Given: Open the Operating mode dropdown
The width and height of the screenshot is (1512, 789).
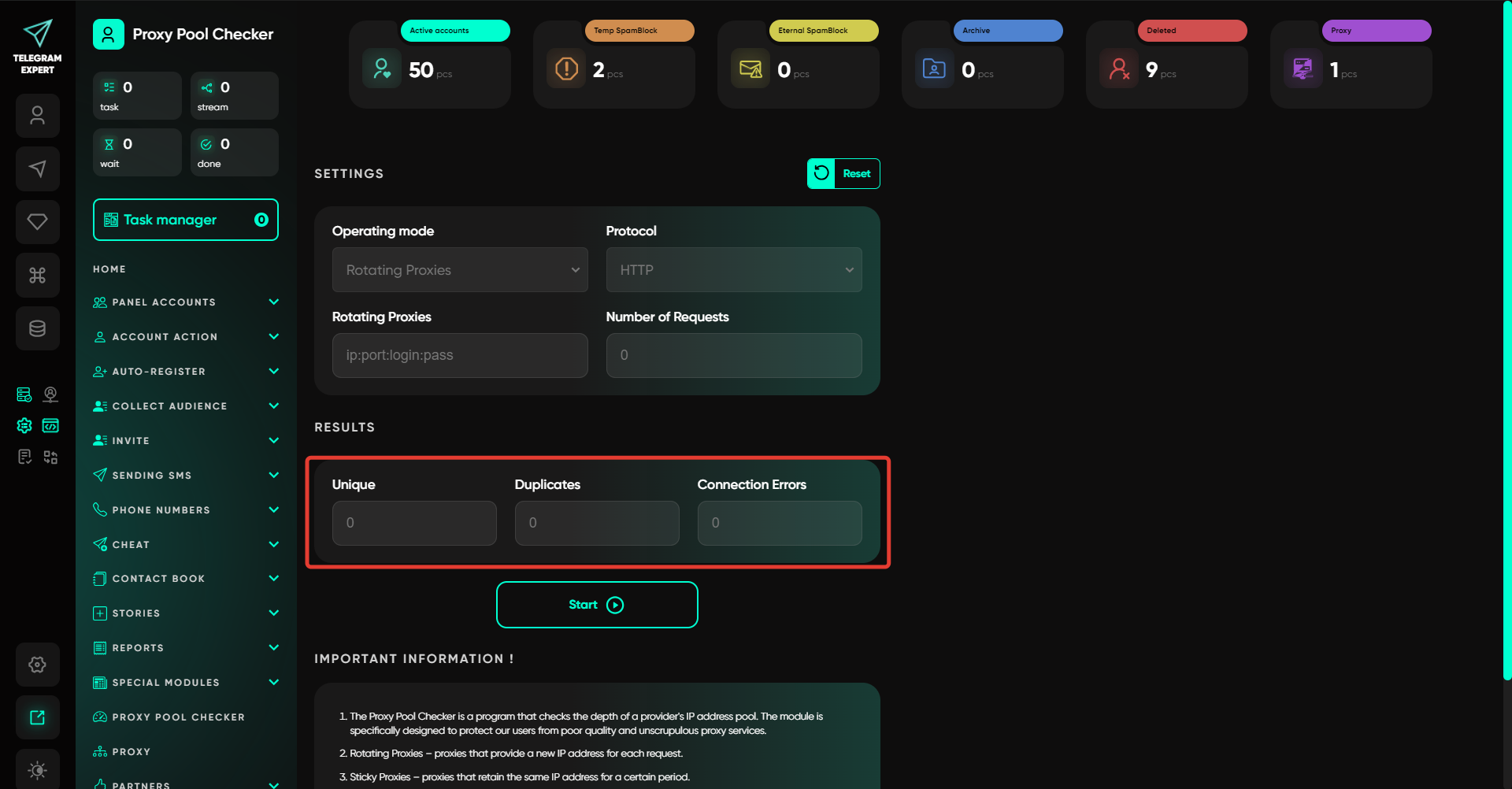Looking at the screenshot, I should pyautogui.click(x=460, y=270).
